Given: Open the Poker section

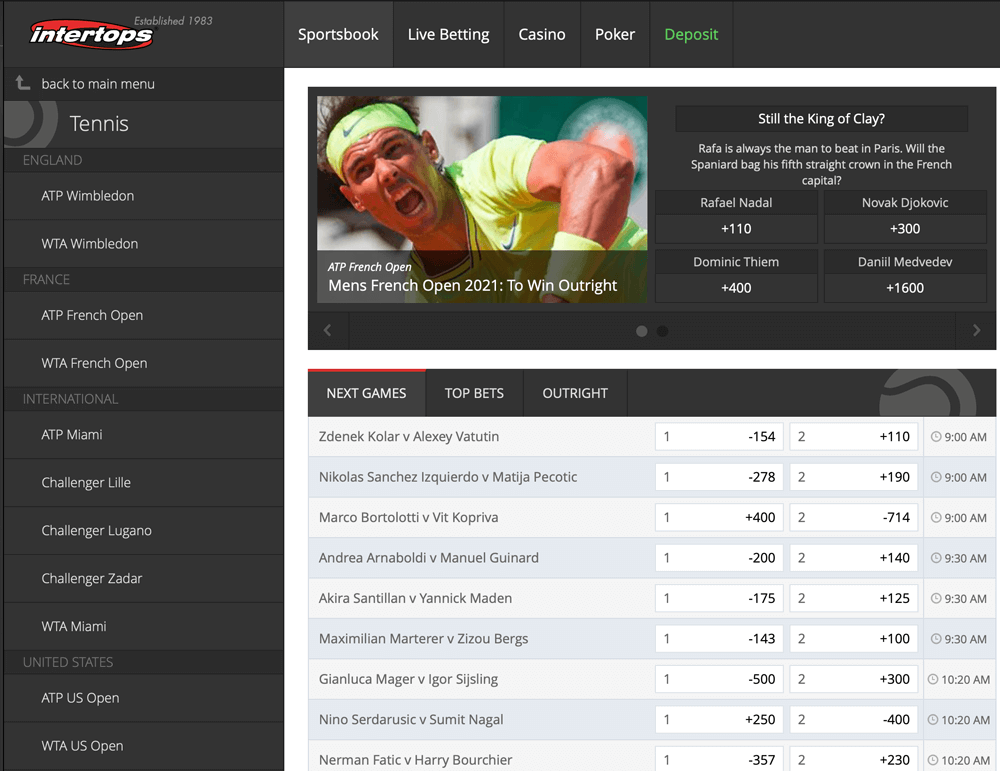Looking at the screenshot, I should (x=615, y=34).
